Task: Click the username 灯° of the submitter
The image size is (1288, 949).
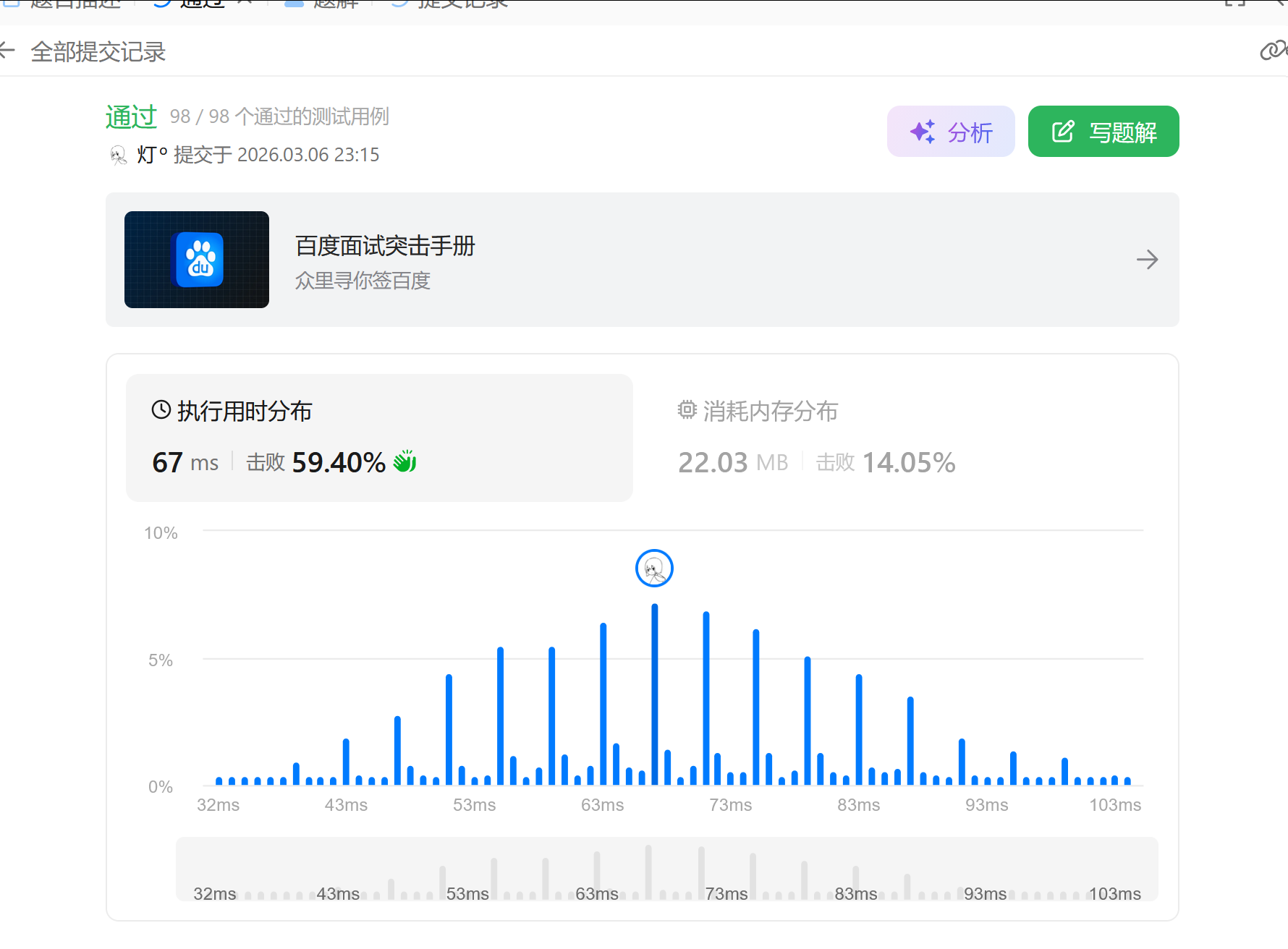Action: [x=152, y=155]
